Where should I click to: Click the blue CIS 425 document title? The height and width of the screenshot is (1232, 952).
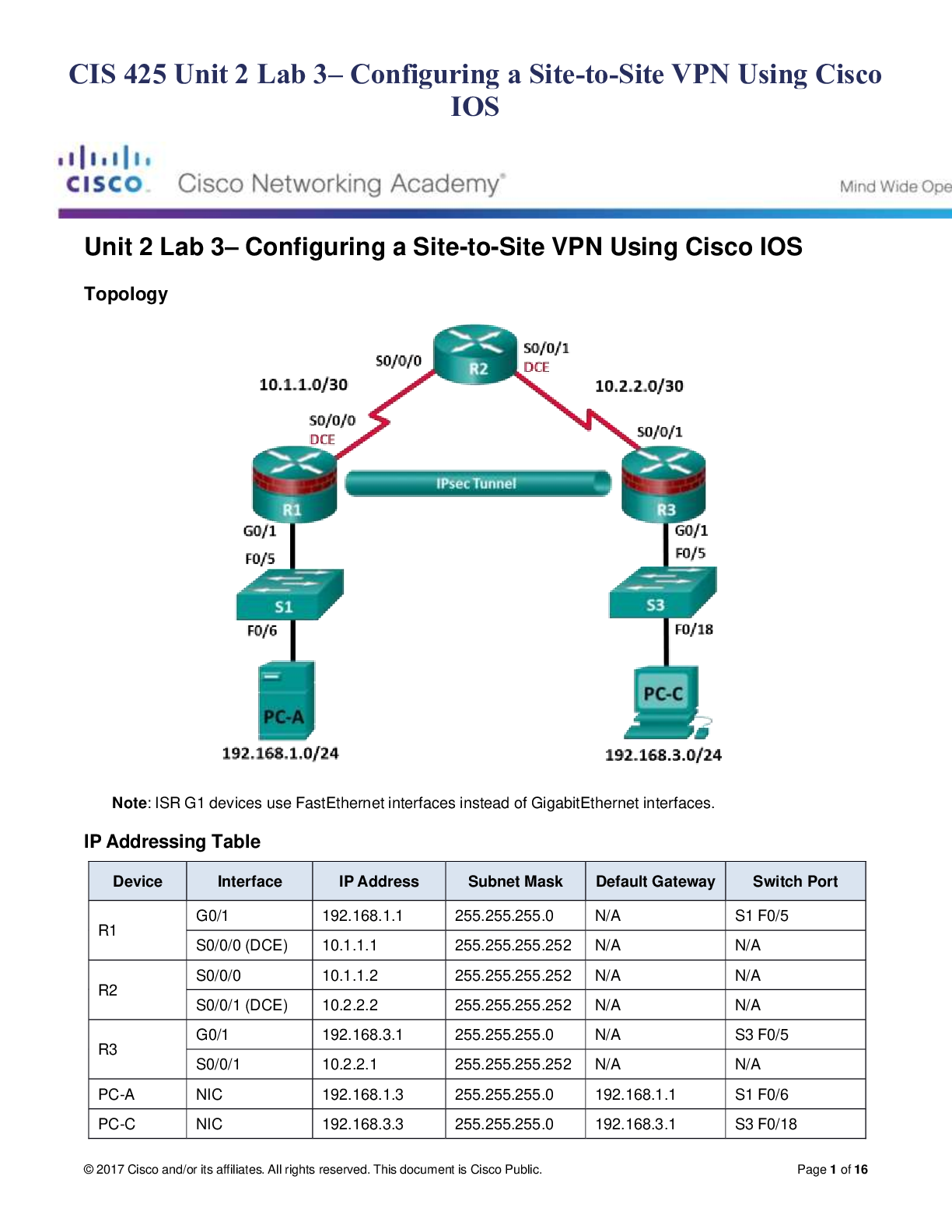point(475,89)
